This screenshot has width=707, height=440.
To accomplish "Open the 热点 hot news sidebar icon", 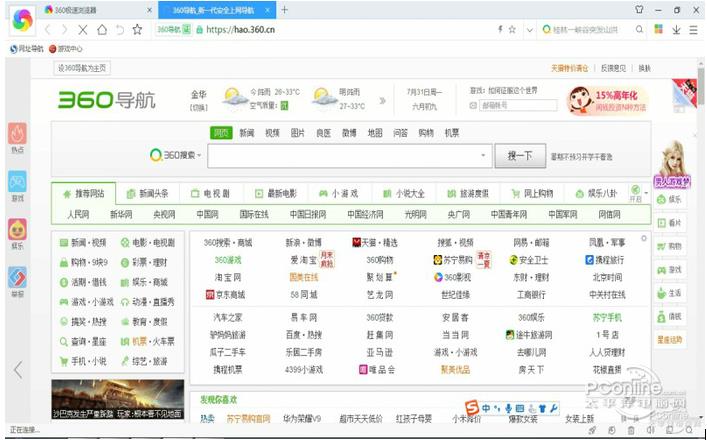I will 17,137.
